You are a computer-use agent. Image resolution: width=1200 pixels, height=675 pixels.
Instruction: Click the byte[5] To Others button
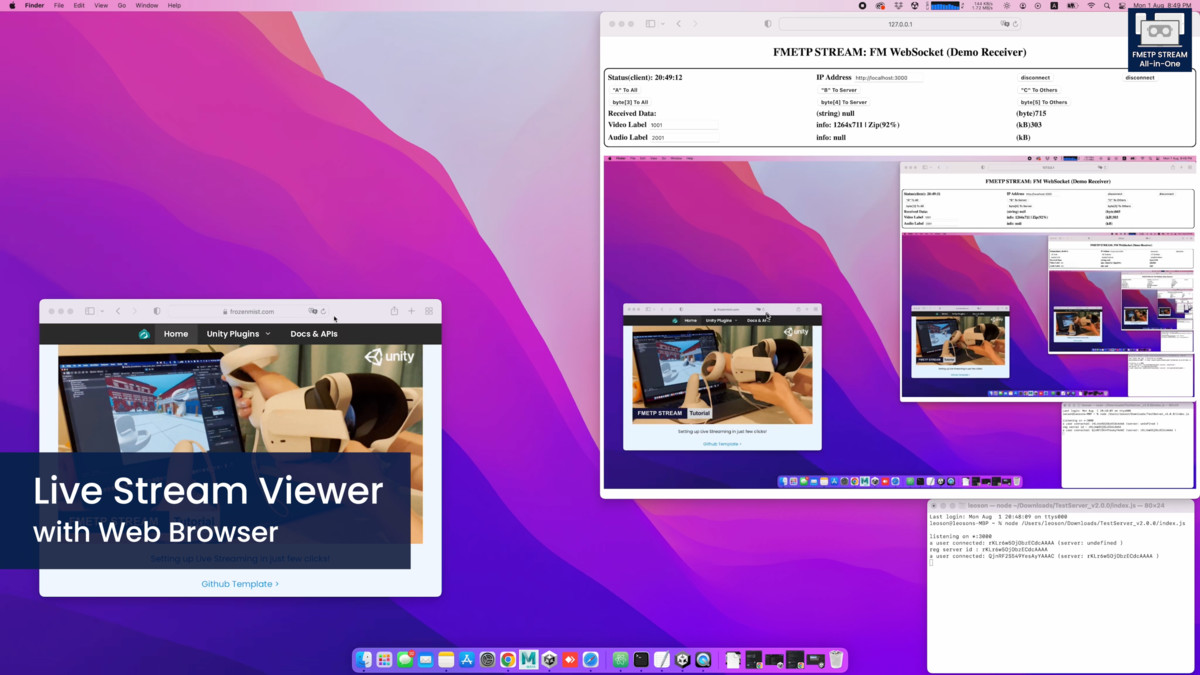(x=1043, y=102)
